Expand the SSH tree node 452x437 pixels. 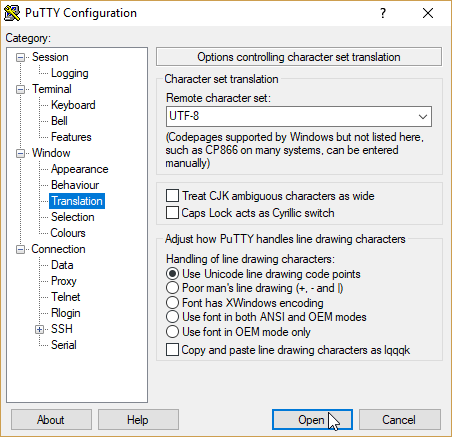pyautogui.click(x=39, y=330)
